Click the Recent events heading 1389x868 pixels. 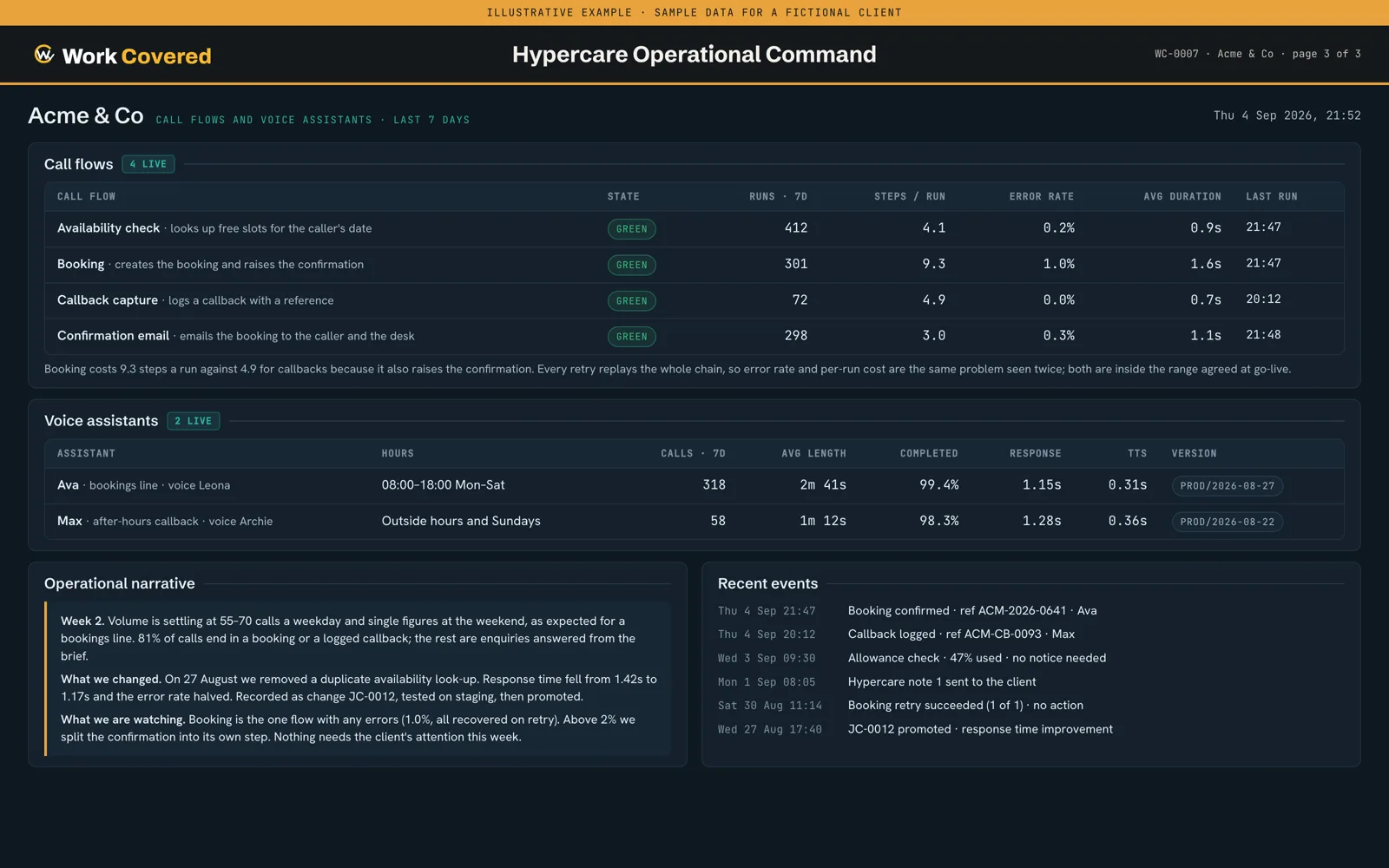click(767, 583)
